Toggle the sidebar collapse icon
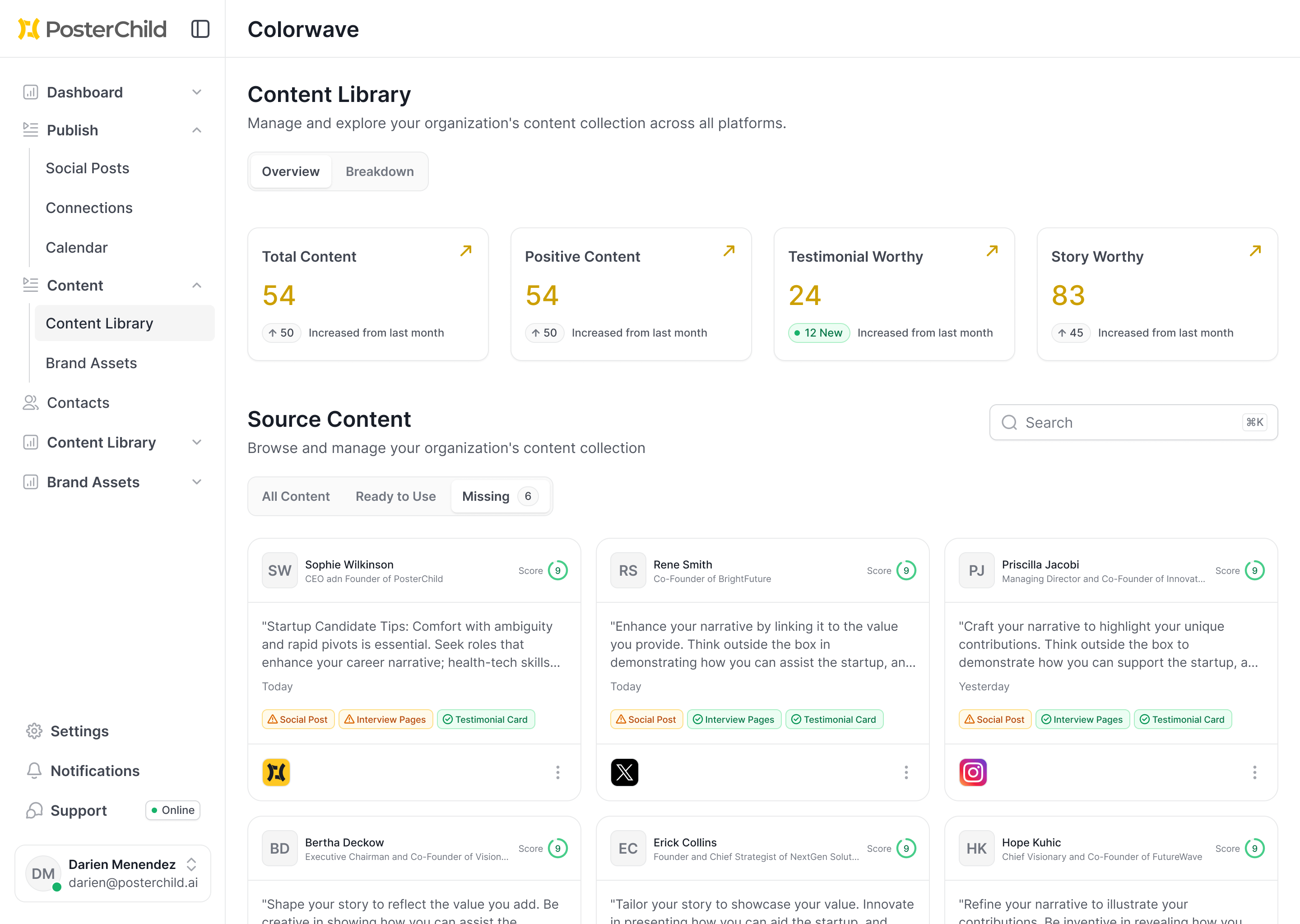The width and height of the screenshot is (1300, 924). pos(200,29)
